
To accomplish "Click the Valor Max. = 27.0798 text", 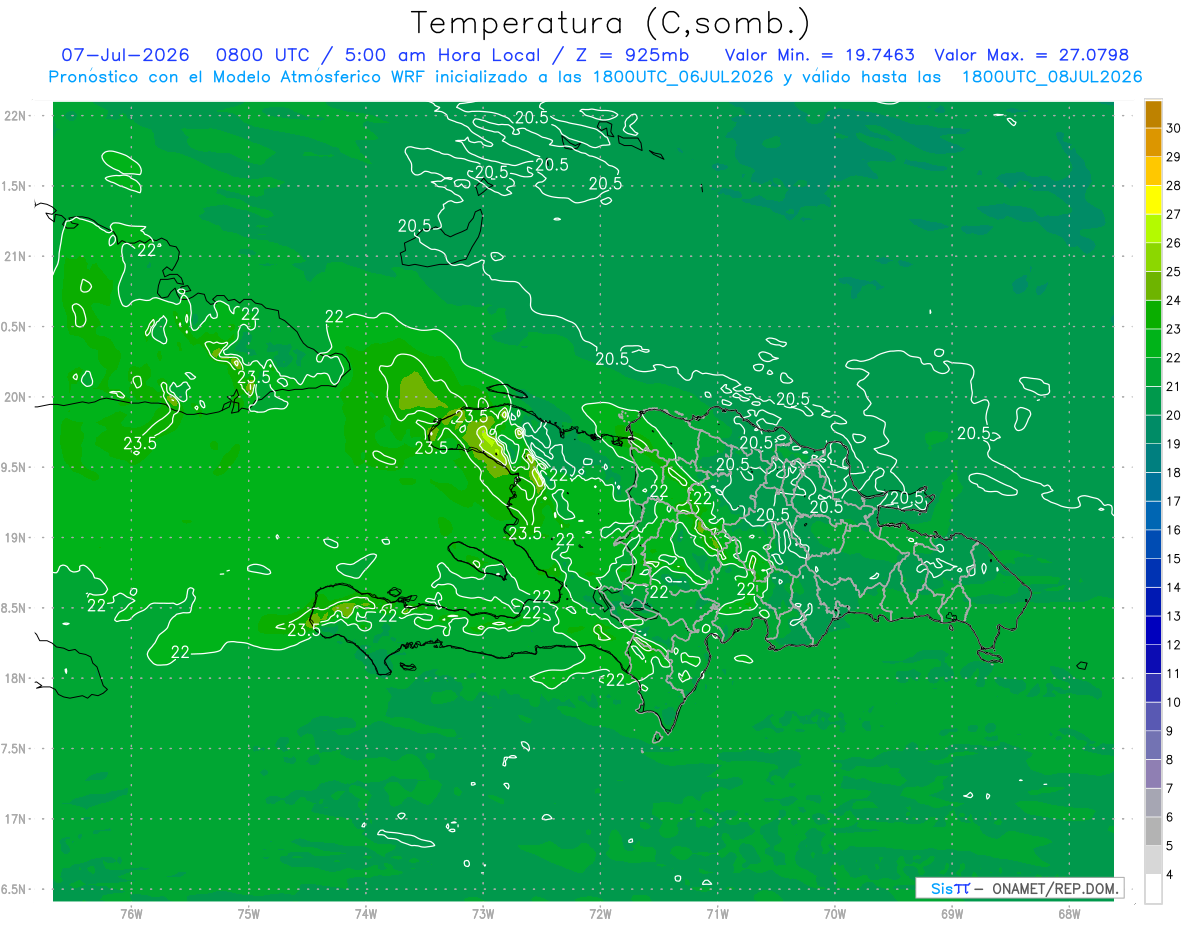I will [1031, 55].
